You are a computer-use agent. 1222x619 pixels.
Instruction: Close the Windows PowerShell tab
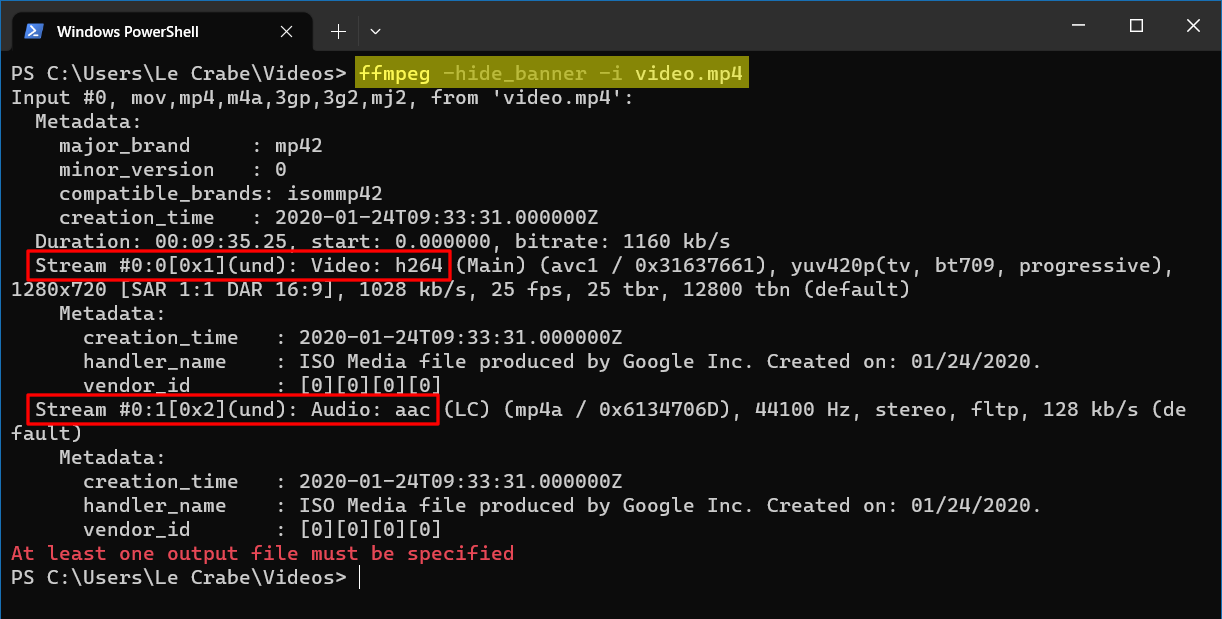coord(287,31)
